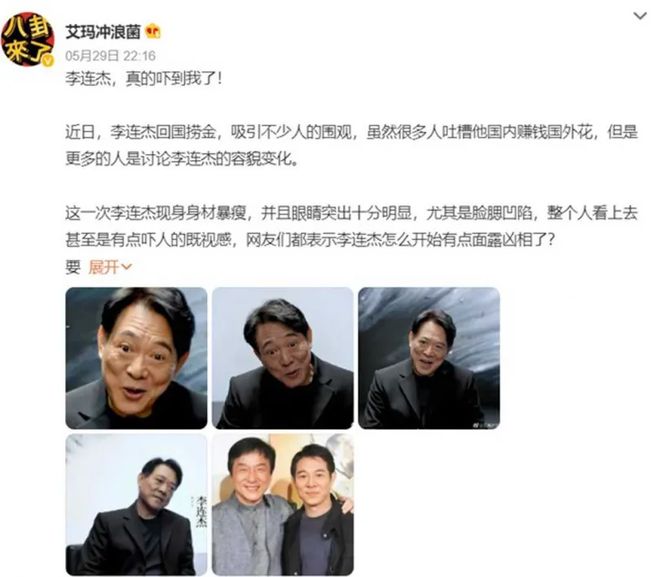The image size is (660, 577).
Task: Click the headline text 李连杰，真的吓到我了
Action: coord(143,79)
